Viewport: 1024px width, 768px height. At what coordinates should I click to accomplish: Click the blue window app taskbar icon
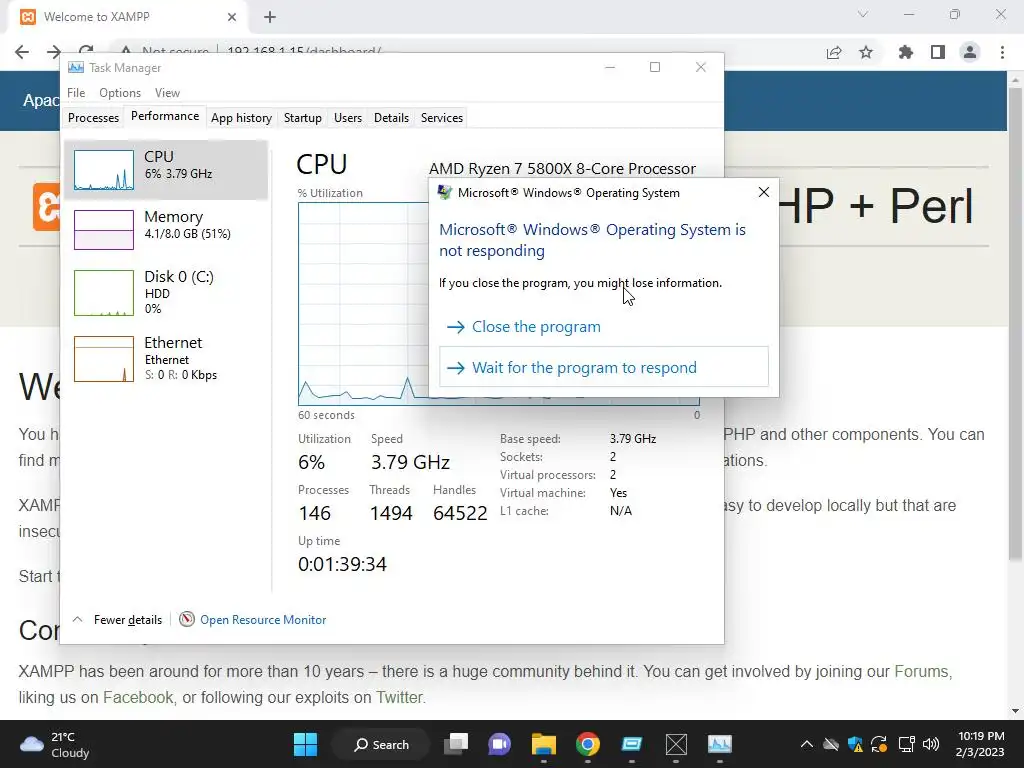632,744
